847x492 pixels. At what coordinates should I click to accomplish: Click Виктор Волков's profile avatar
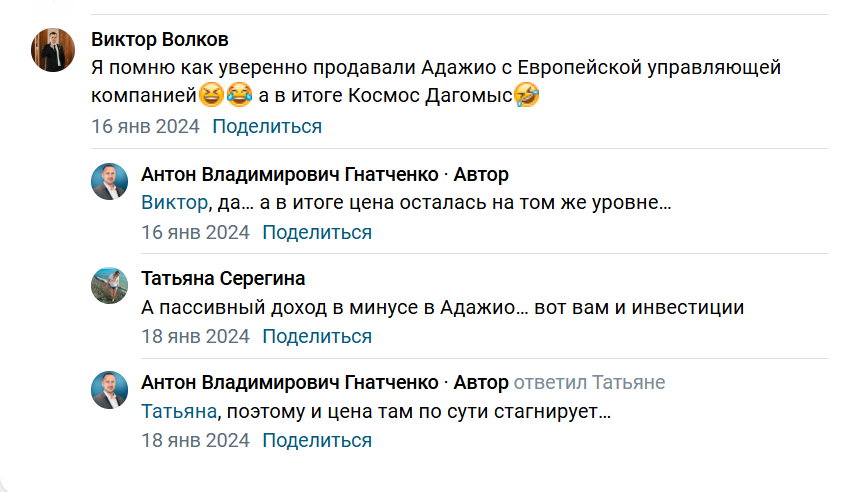[51, 50]
